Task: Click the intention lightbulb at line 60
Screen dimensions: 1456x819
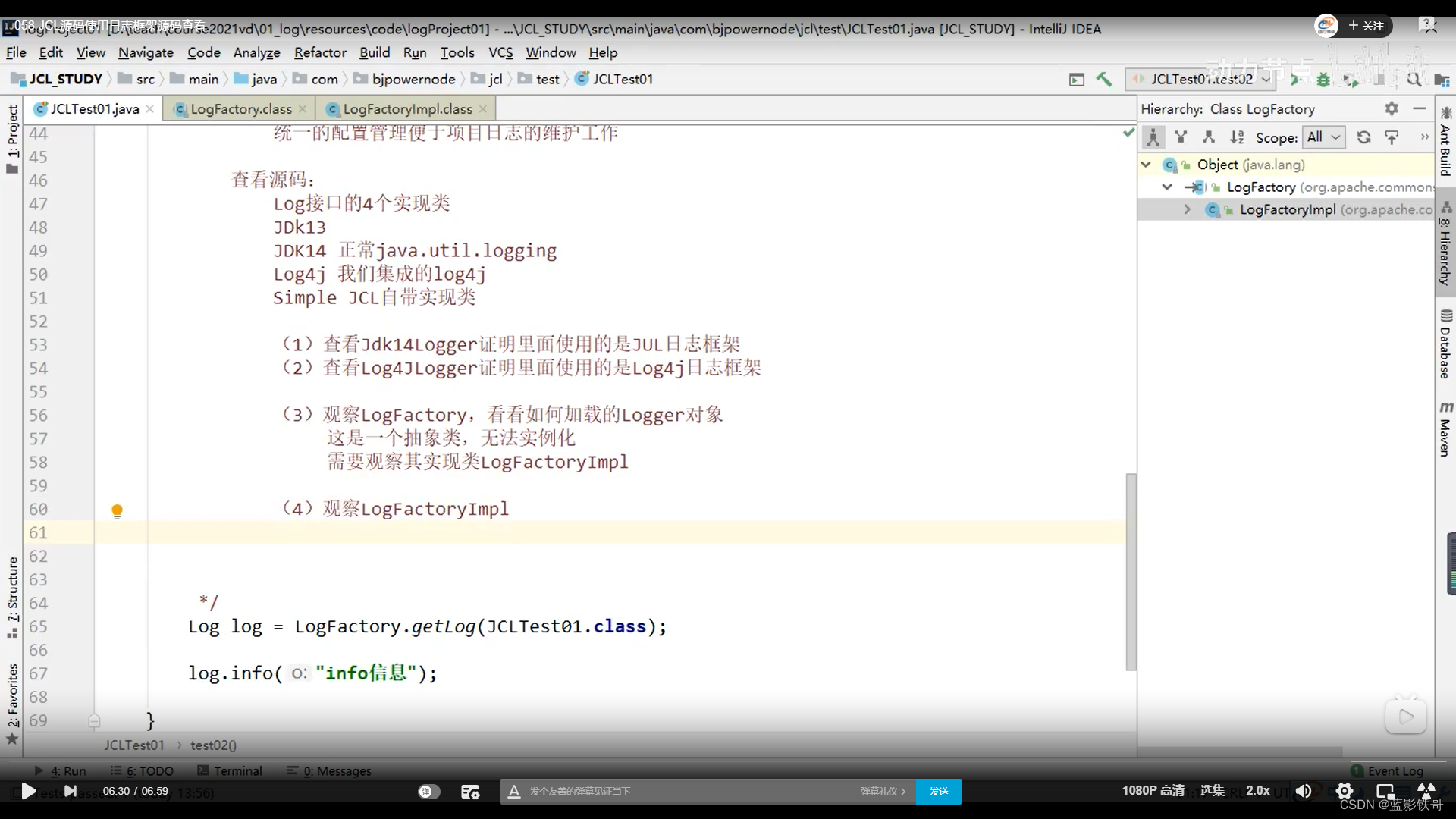Action: coord(117,511)
